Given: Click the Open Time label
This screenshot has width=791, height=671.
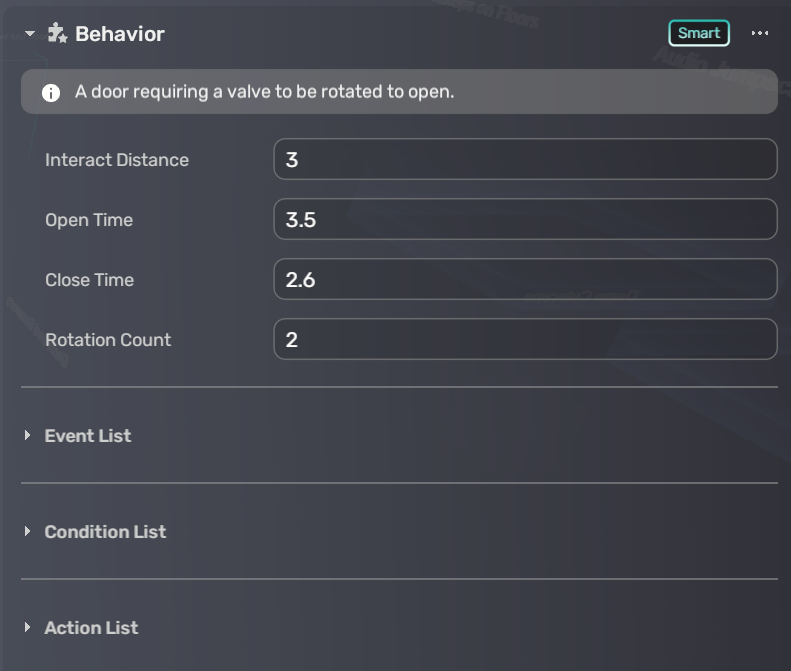Looking at the screenshot, I should click(89, 220).
